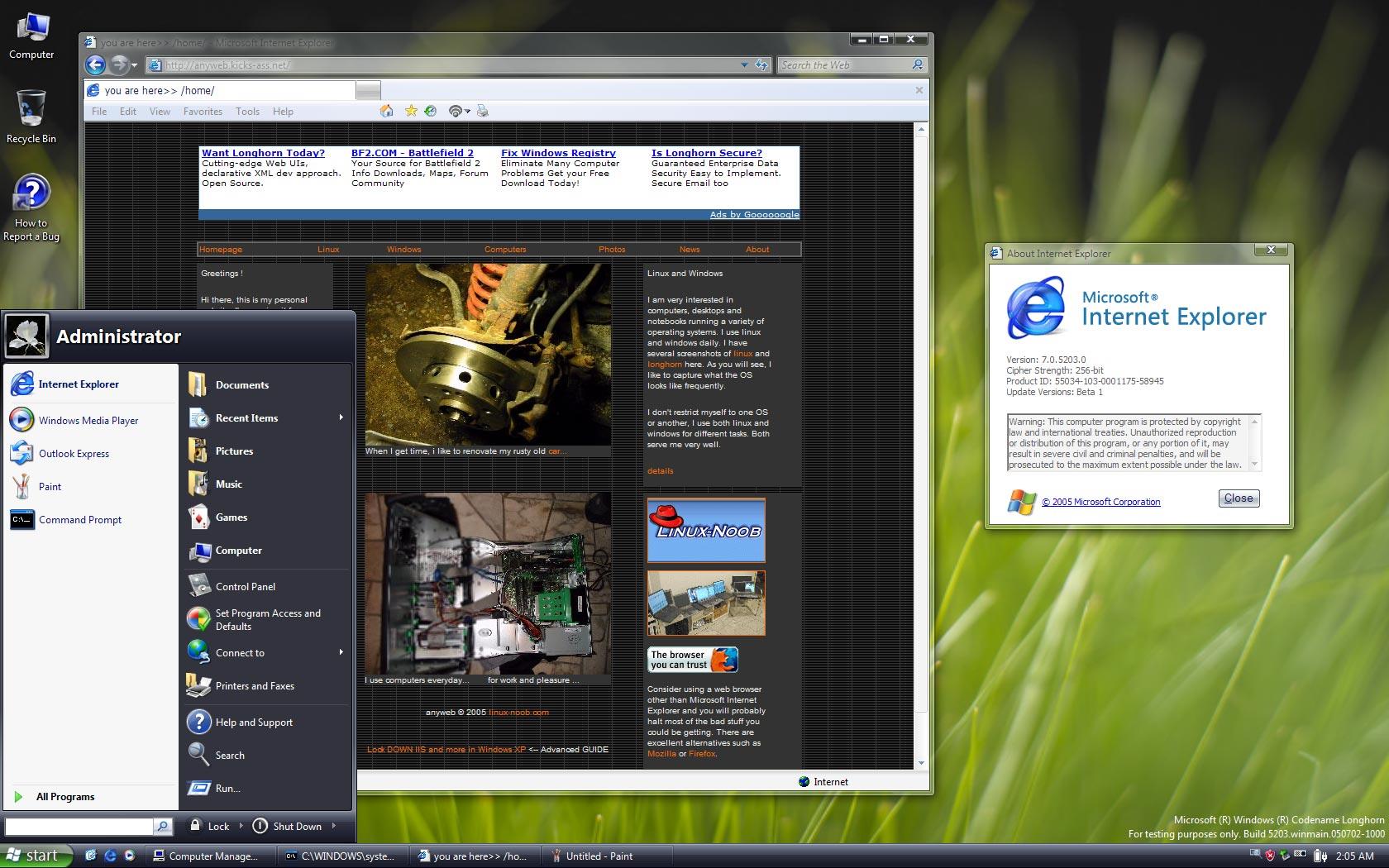Click the IE back navigation button
1389x868 pixels.
tap(96, 64)
